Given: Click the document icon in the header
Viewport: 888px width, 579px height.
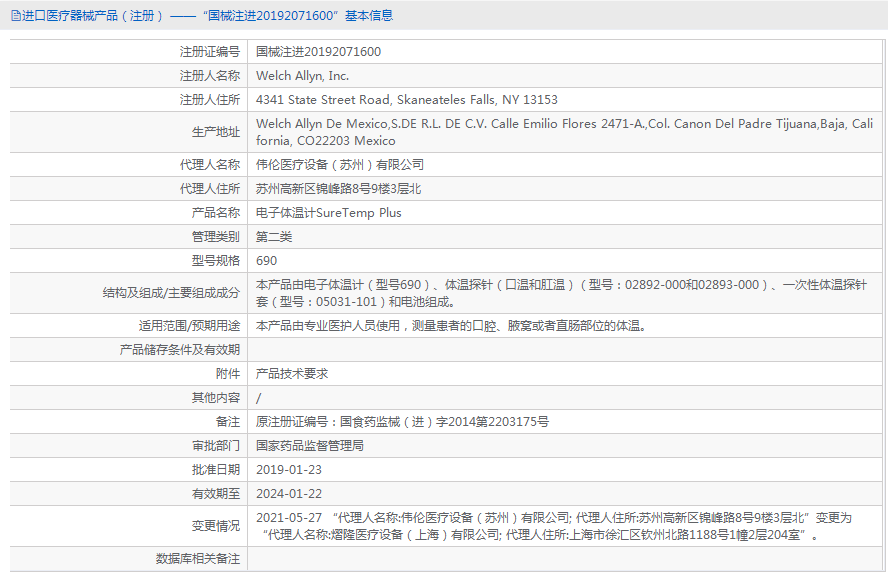Looking at the screenshot, I should pos(16,16).
